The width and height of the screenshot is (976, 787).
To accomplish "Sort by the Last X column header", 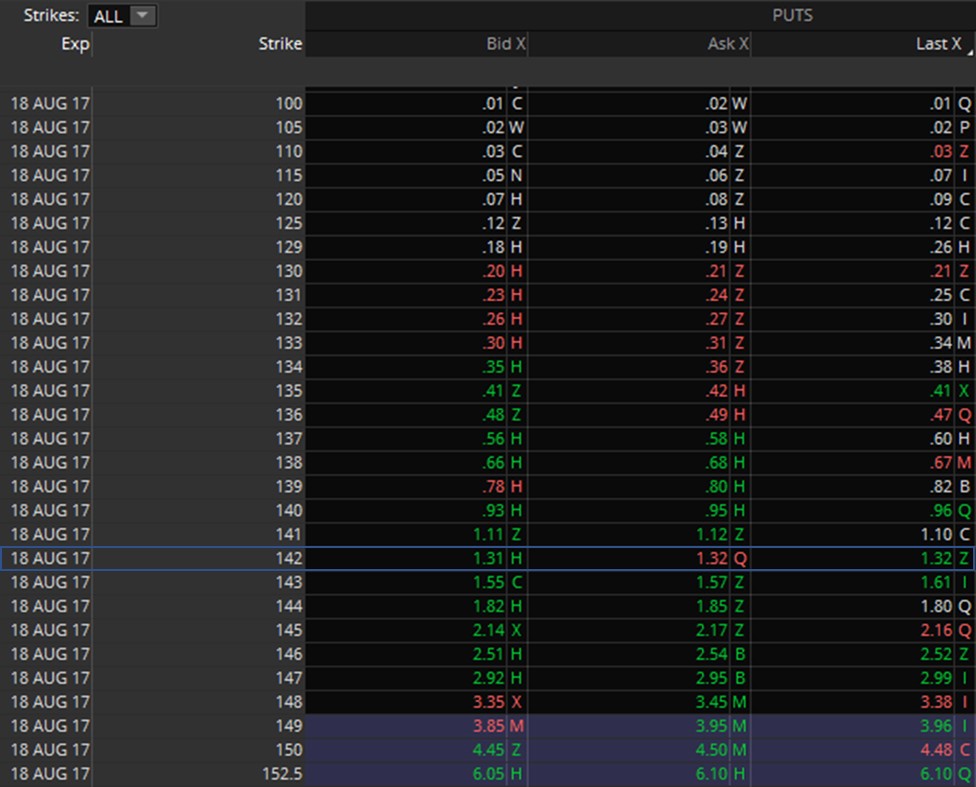I will point(938,44).
